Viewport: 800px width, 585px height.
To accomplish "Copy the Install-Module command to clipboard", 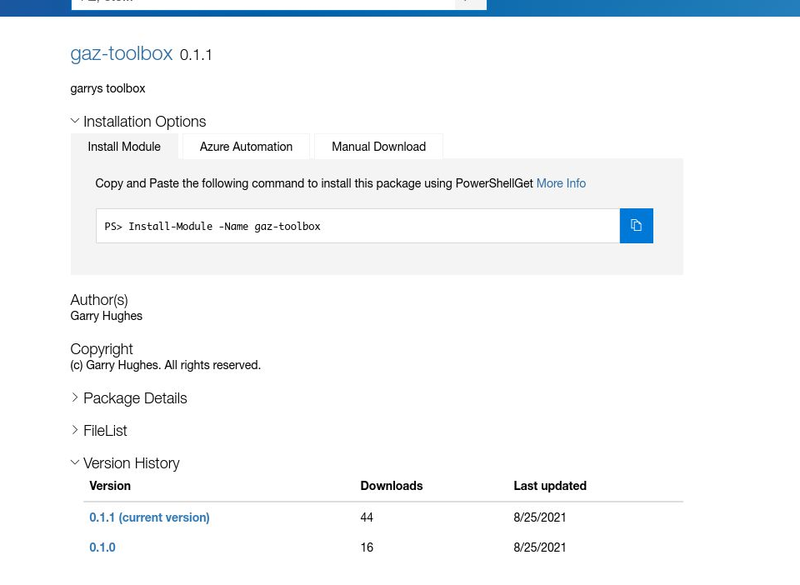I will pos(636,225).
